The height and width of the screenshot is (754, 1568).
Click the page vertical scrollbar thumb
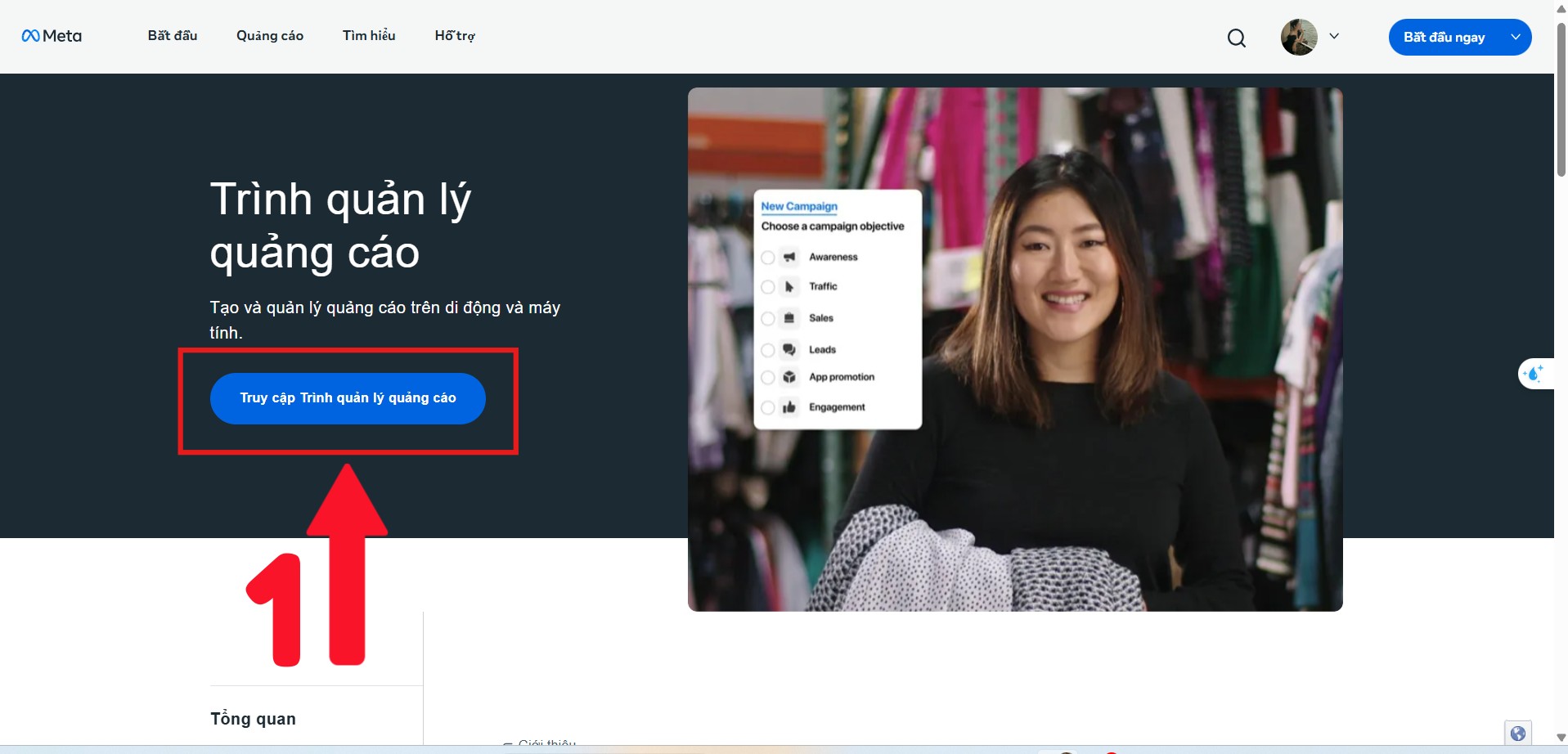coord(1561,98)
